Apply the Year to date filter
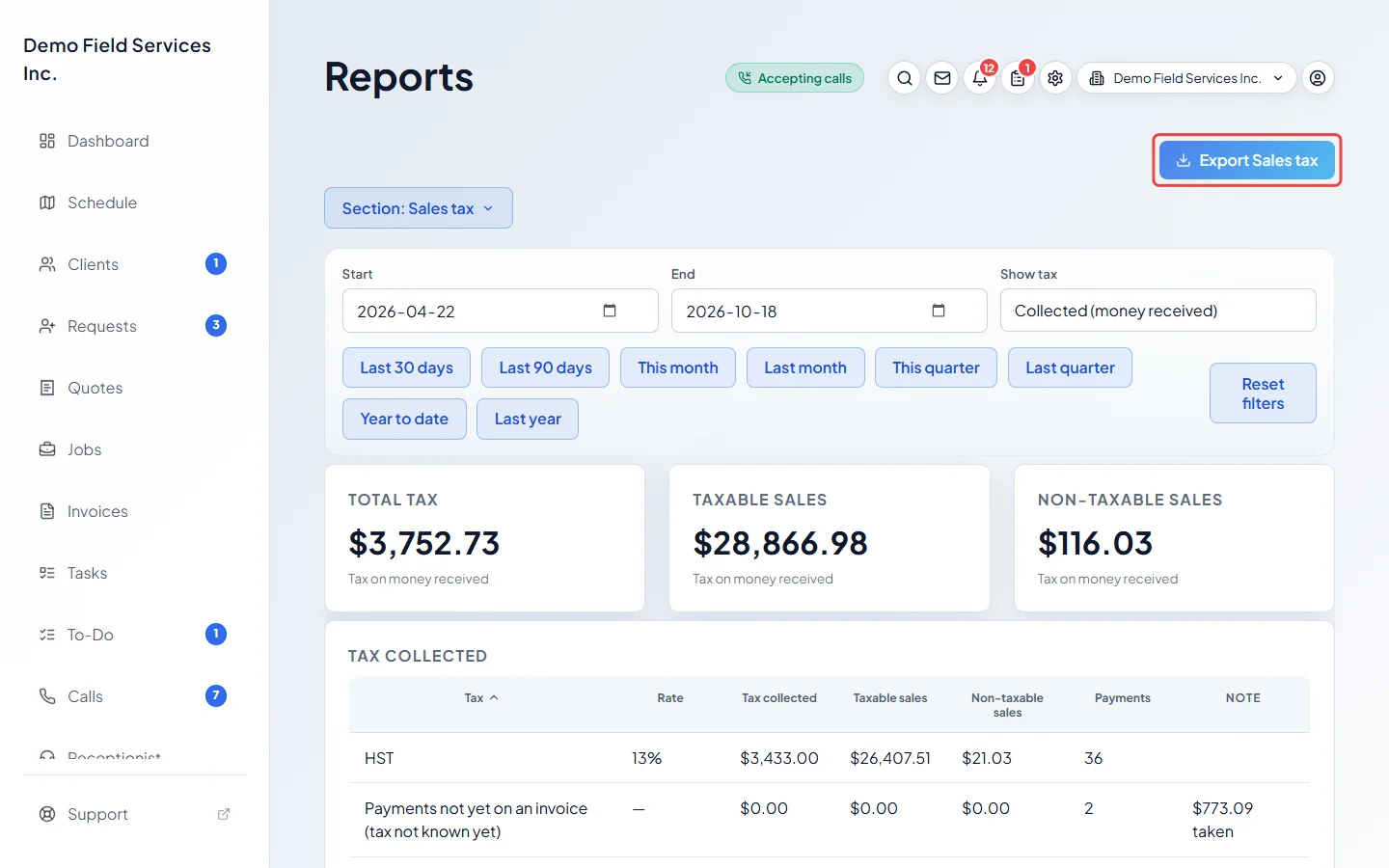The image size is (1389, 868). 404,419
